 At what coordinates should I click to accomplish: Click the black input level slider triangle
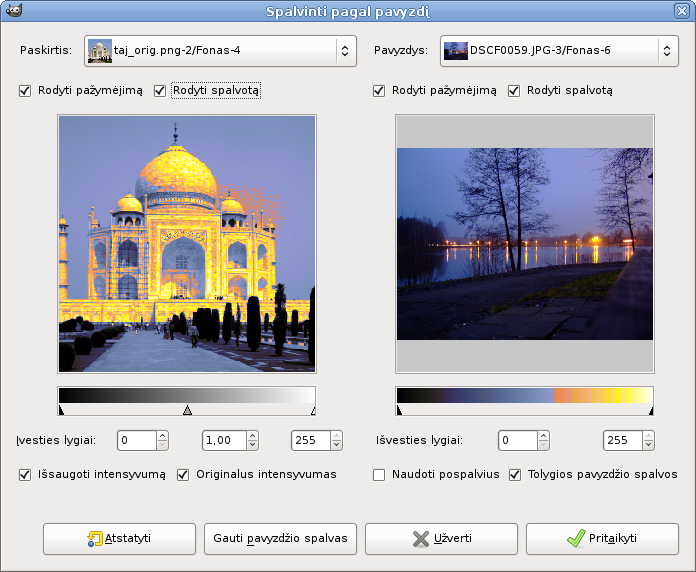click(61, 410)
